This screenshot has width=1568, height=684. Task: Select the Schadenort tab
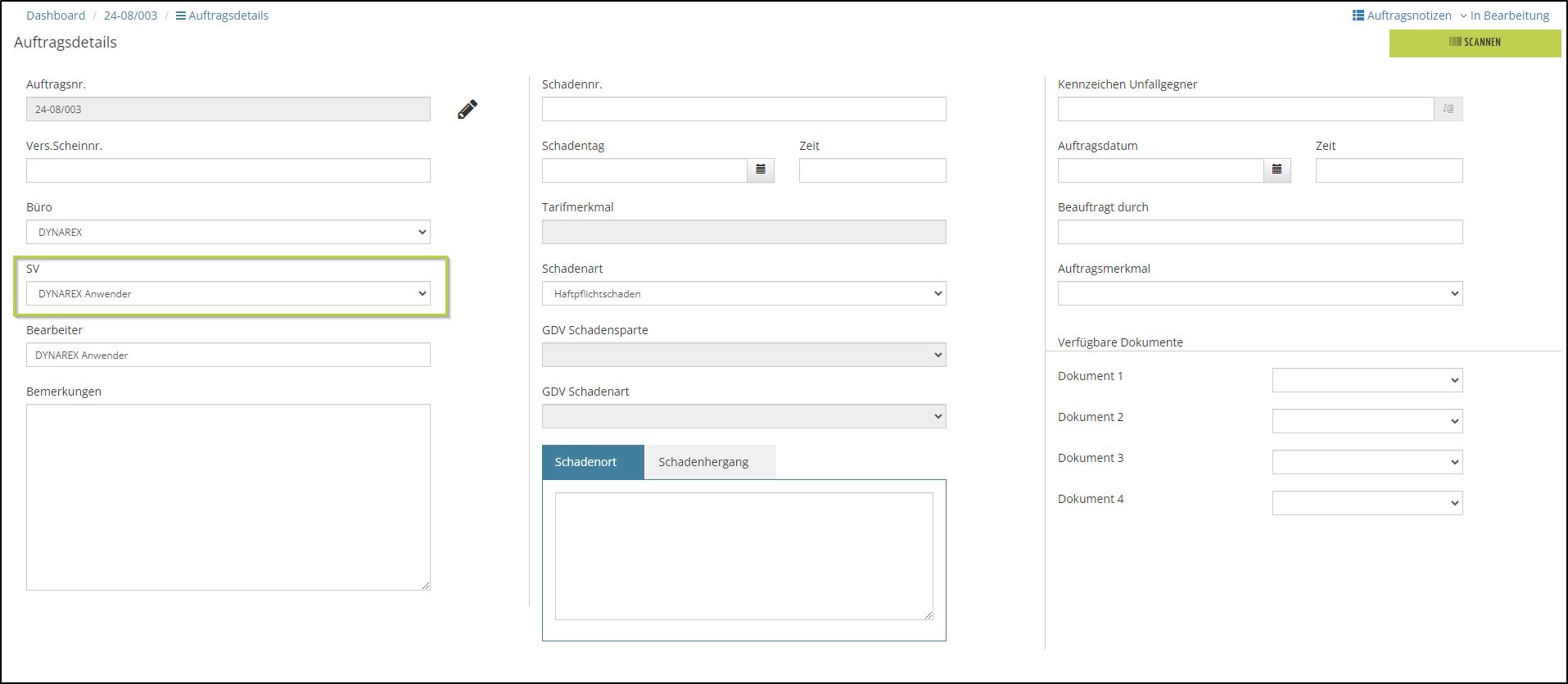(x=585, y=462)
